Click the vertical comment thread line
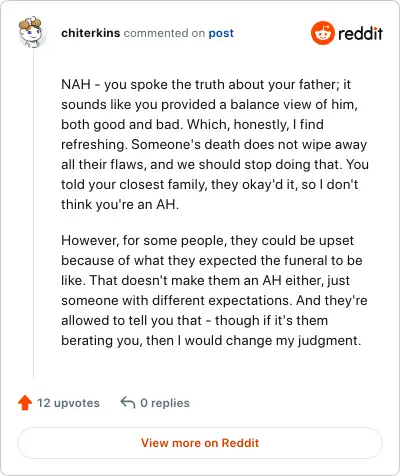Viewport: 400px width, 476px height. [33, 215]
